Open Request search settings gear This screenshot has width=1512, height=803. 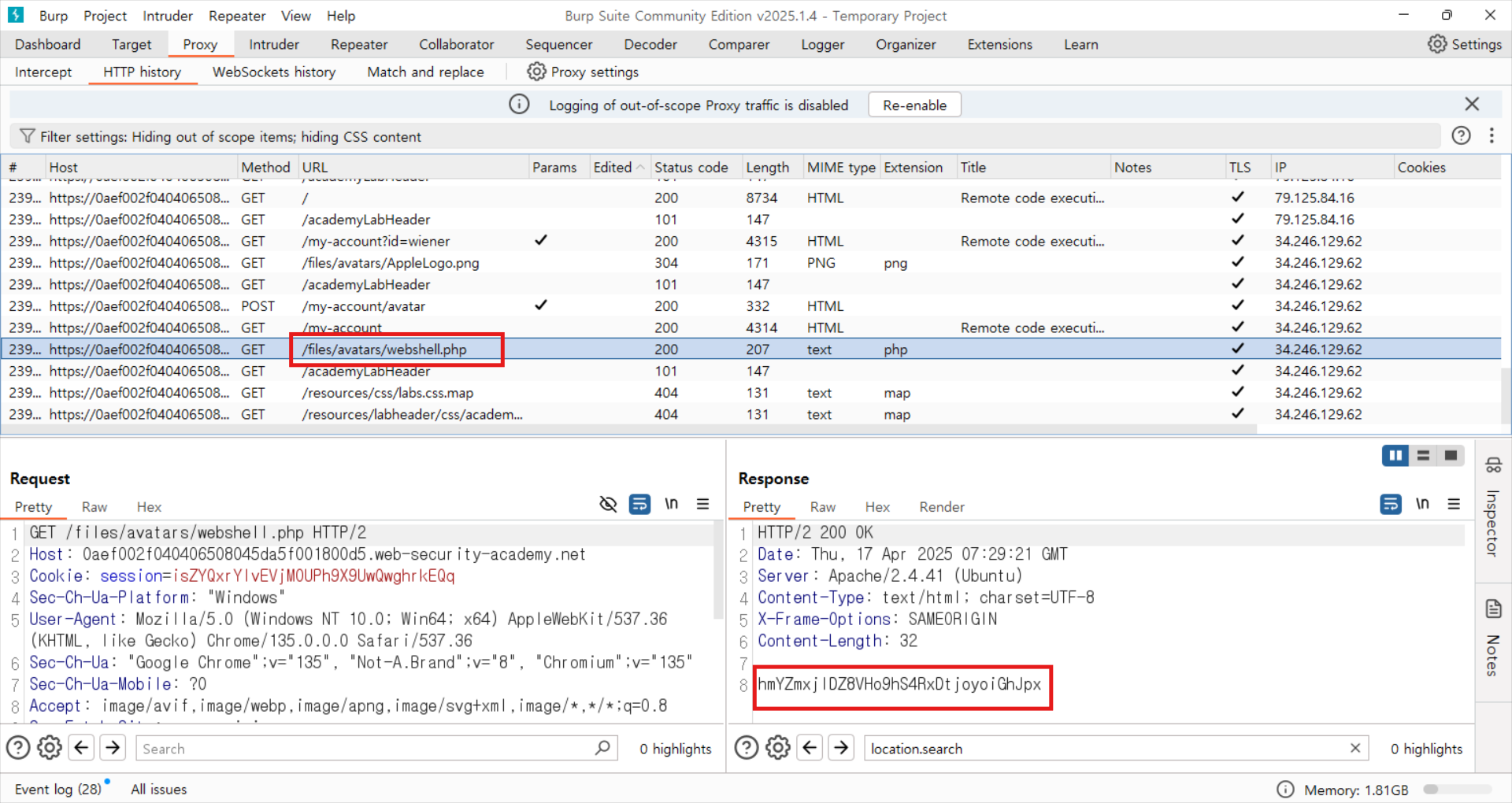click(x=50, y=747)
